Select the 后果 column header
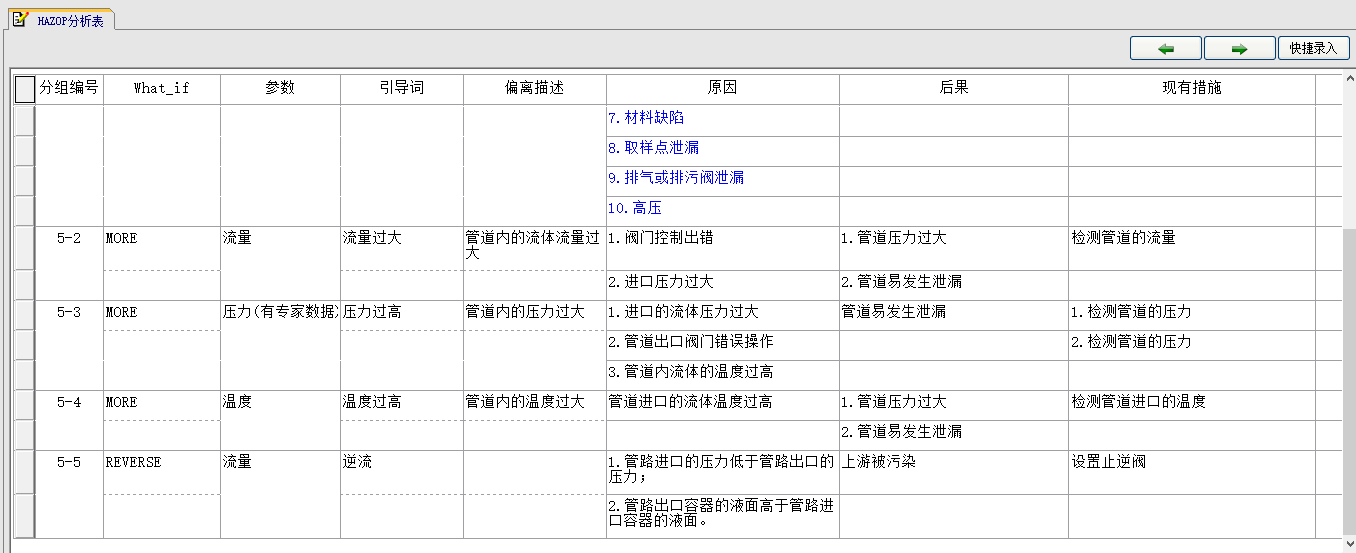 [x=954, y=88]
